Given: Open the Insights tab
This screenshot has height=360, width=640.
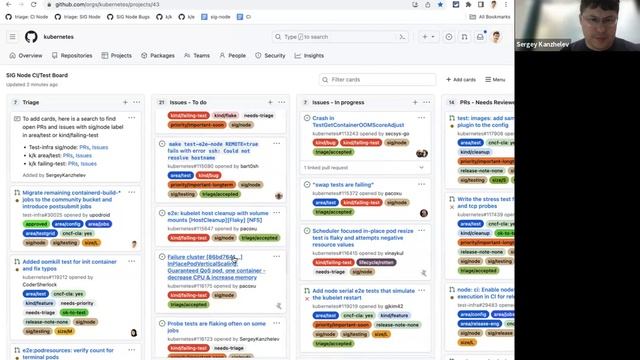Looking at the screenshot, I should point(309,56).
